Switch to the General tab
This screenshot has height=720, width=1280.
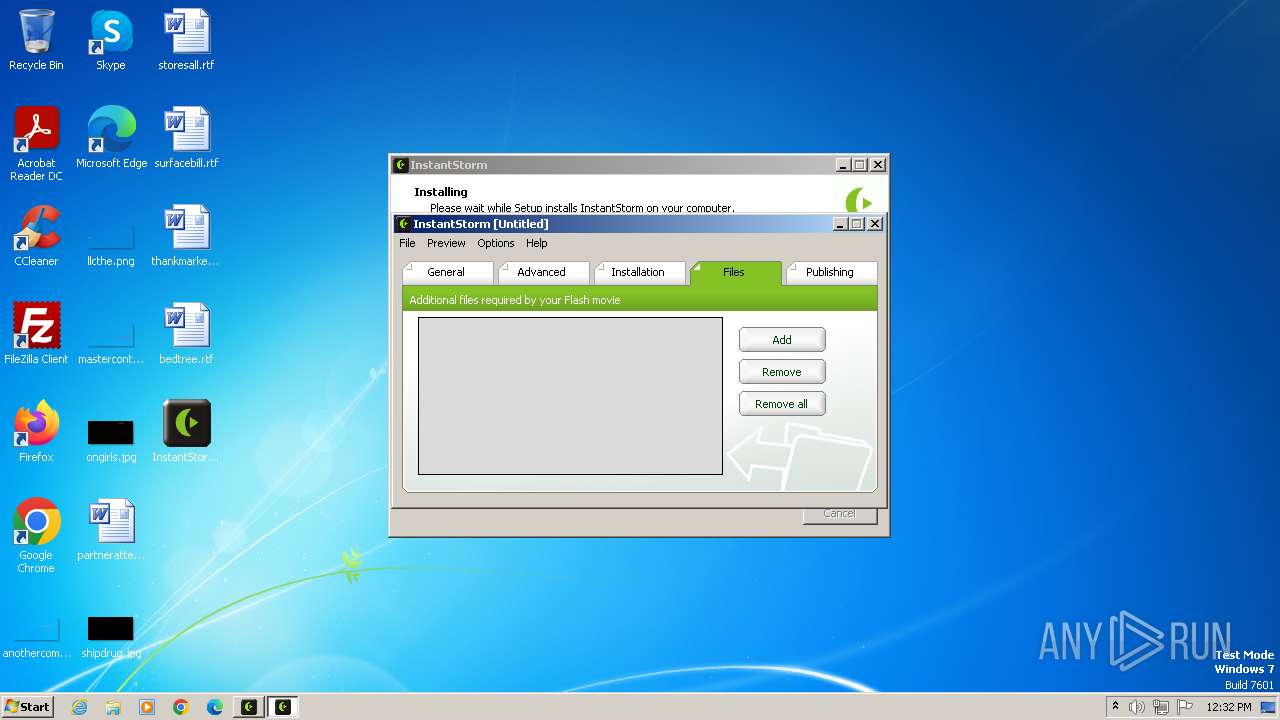[447, 272]
